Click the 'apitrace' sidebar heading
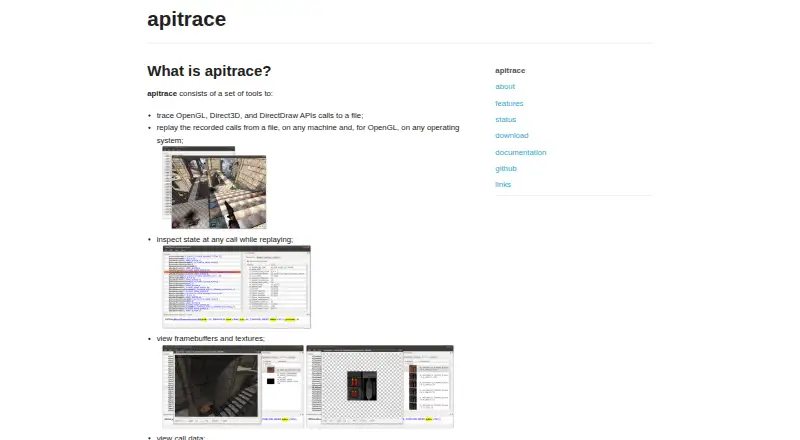This screenshot has height=440, width=800. 510,70
